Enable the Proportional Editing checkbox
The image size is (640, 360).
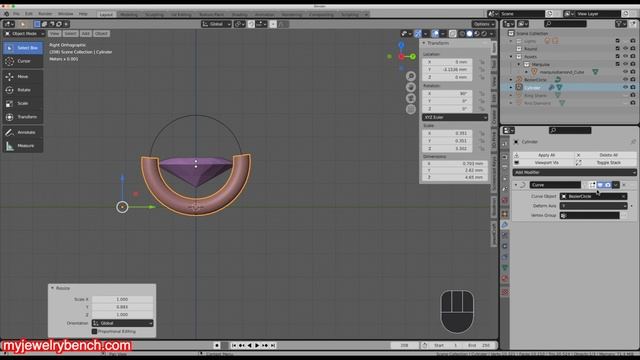94,331
